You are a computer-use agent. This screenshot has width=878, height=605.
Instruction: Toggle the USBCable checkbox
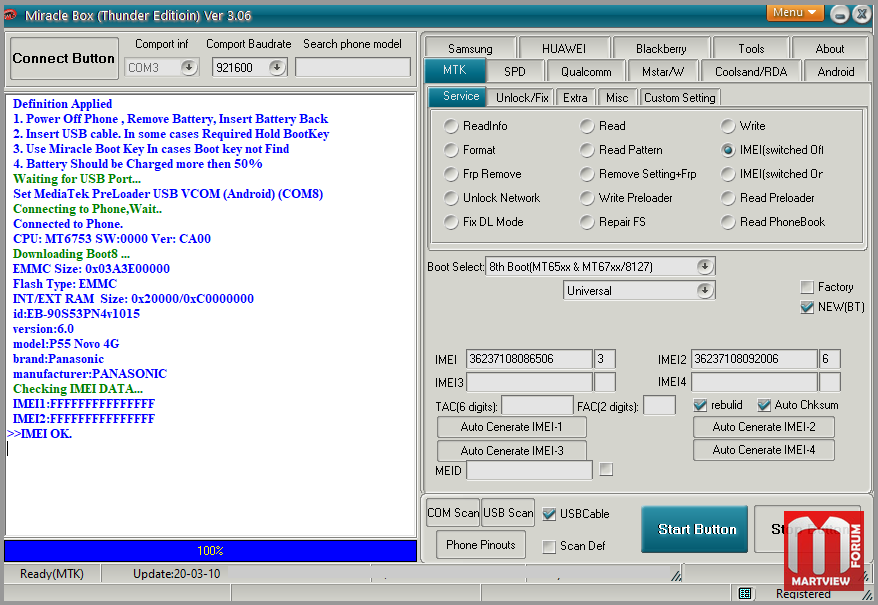tap(549, 514)
